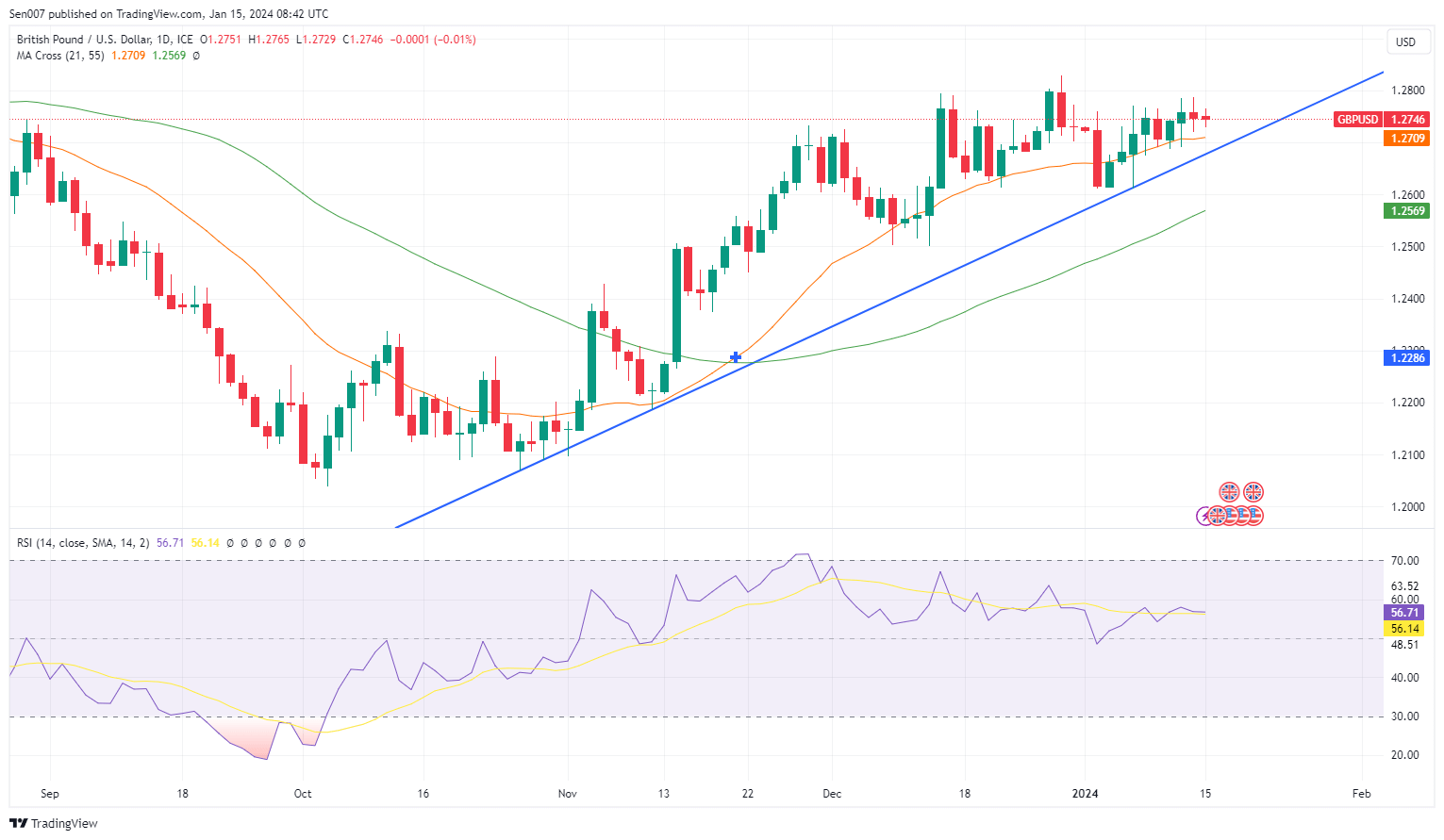Select the blue plus marker on chart
This screenshot has width=1444, height=840.
pos(736,357)
